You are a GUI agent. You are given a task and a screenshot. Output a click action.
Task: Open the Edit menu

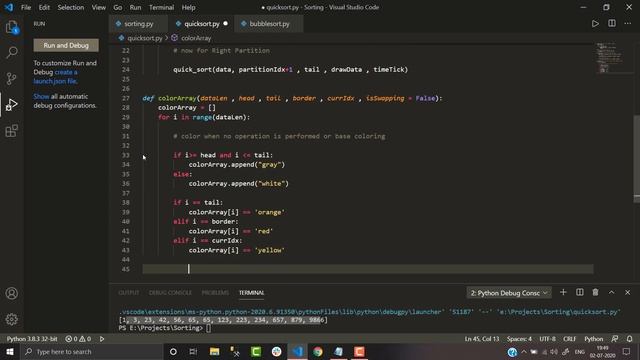click(x=44, y=7)
